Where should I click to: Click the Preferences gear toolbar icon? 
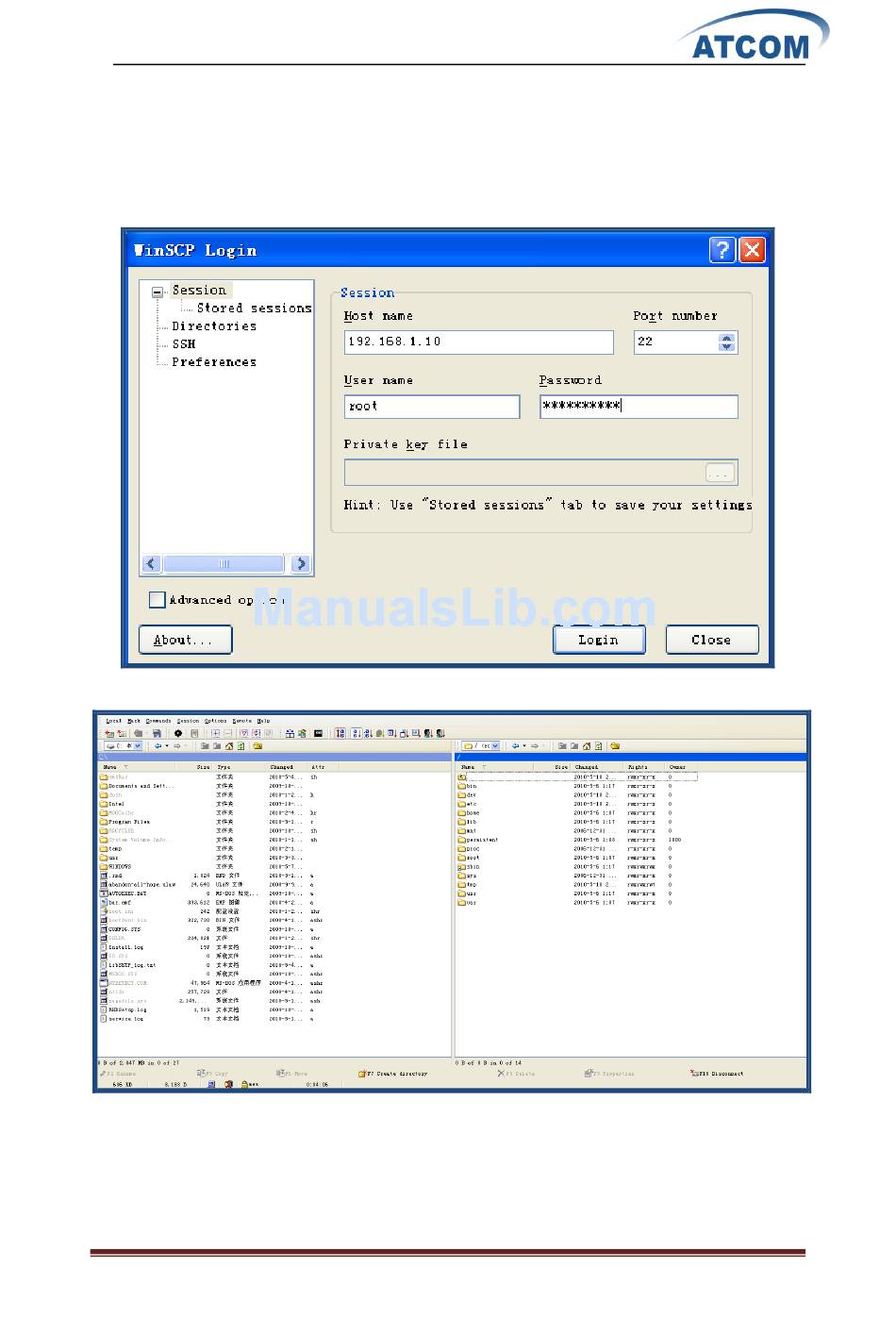coord(177,733)
